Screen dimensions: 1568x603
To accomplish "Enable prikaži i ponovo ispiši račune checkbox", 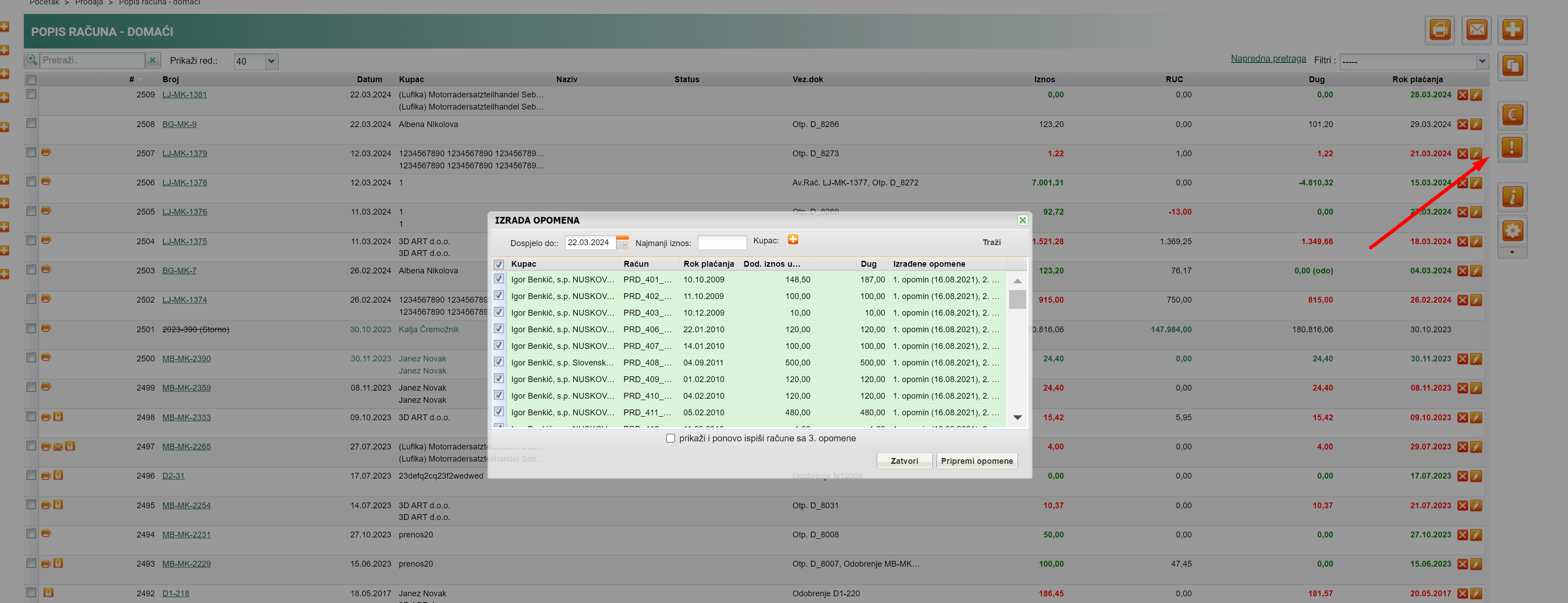I will tap(670, 439).
